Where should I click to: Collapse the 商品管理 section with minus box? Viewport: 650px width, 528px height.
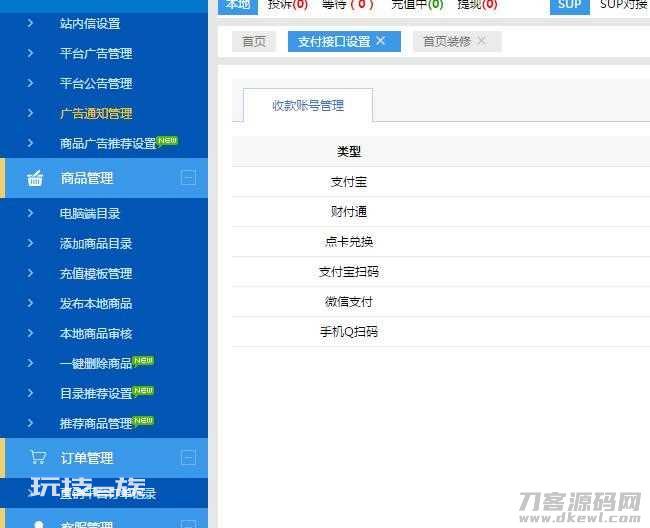coord(189,178)
